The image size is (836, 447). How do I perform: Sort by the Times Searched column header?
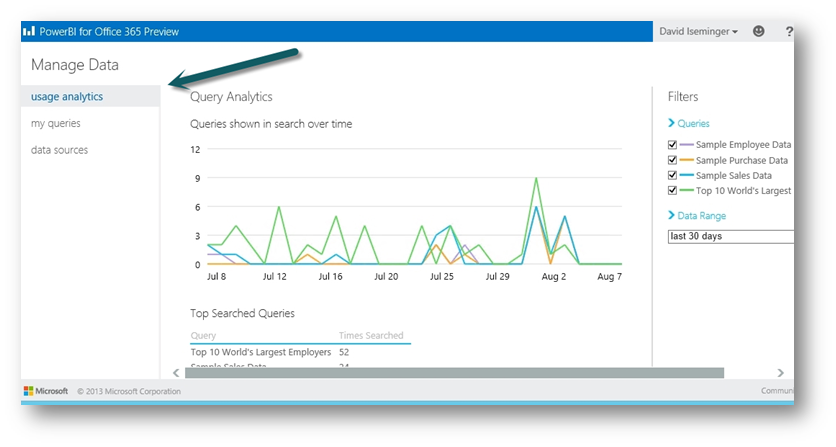point(371,336)
